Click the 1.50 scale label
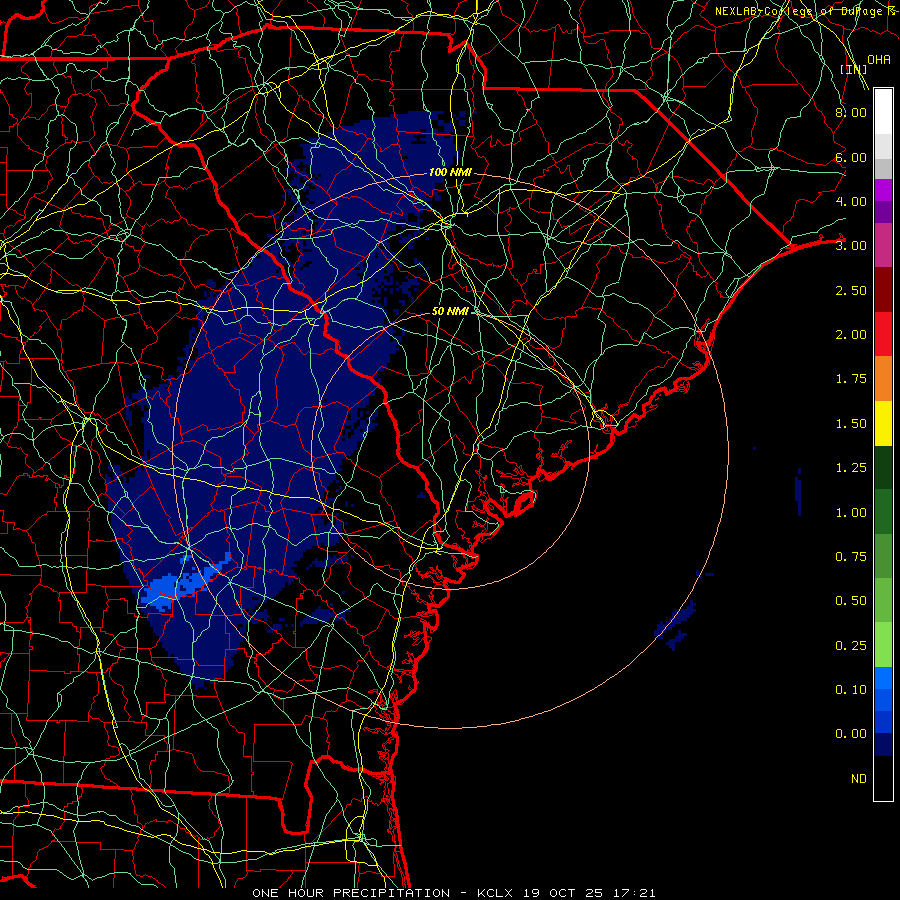The width and height of the screenshot is (900, 900). pos(851,424)
